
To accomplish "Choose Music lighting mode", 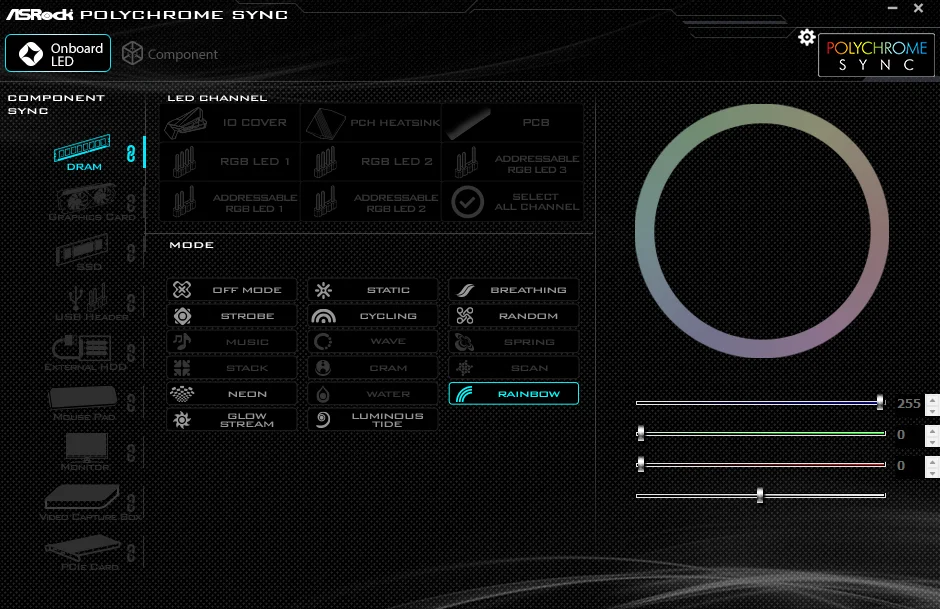I will coord(231,342).
